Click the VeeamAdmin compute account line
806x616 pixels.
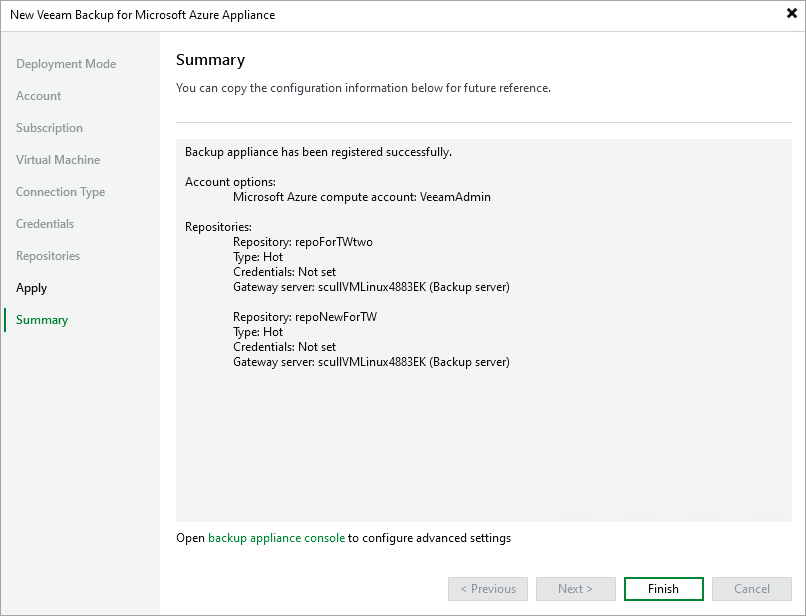(362, 197)
